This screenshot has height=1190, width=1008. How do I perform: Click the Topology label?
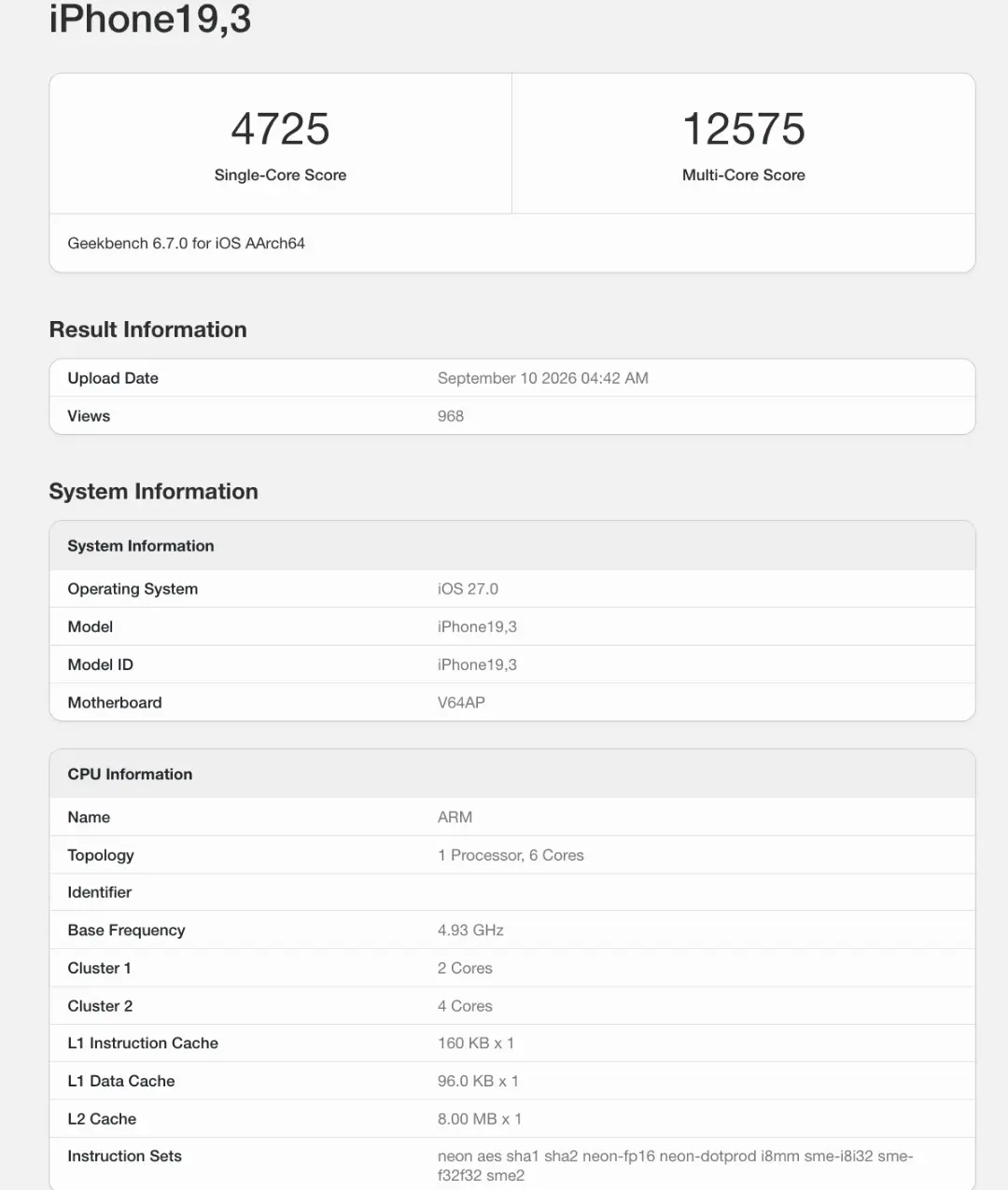tap(101, 855)
